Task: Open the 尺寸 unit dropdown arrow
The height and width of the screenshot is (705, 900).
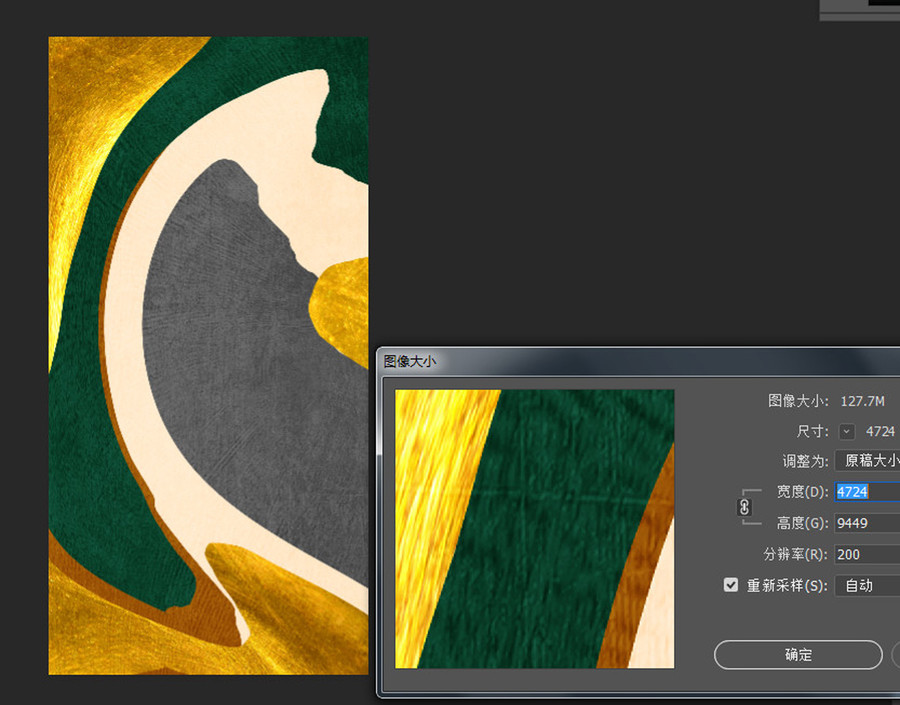Action: pyautogui.click(x=847, y=432)
